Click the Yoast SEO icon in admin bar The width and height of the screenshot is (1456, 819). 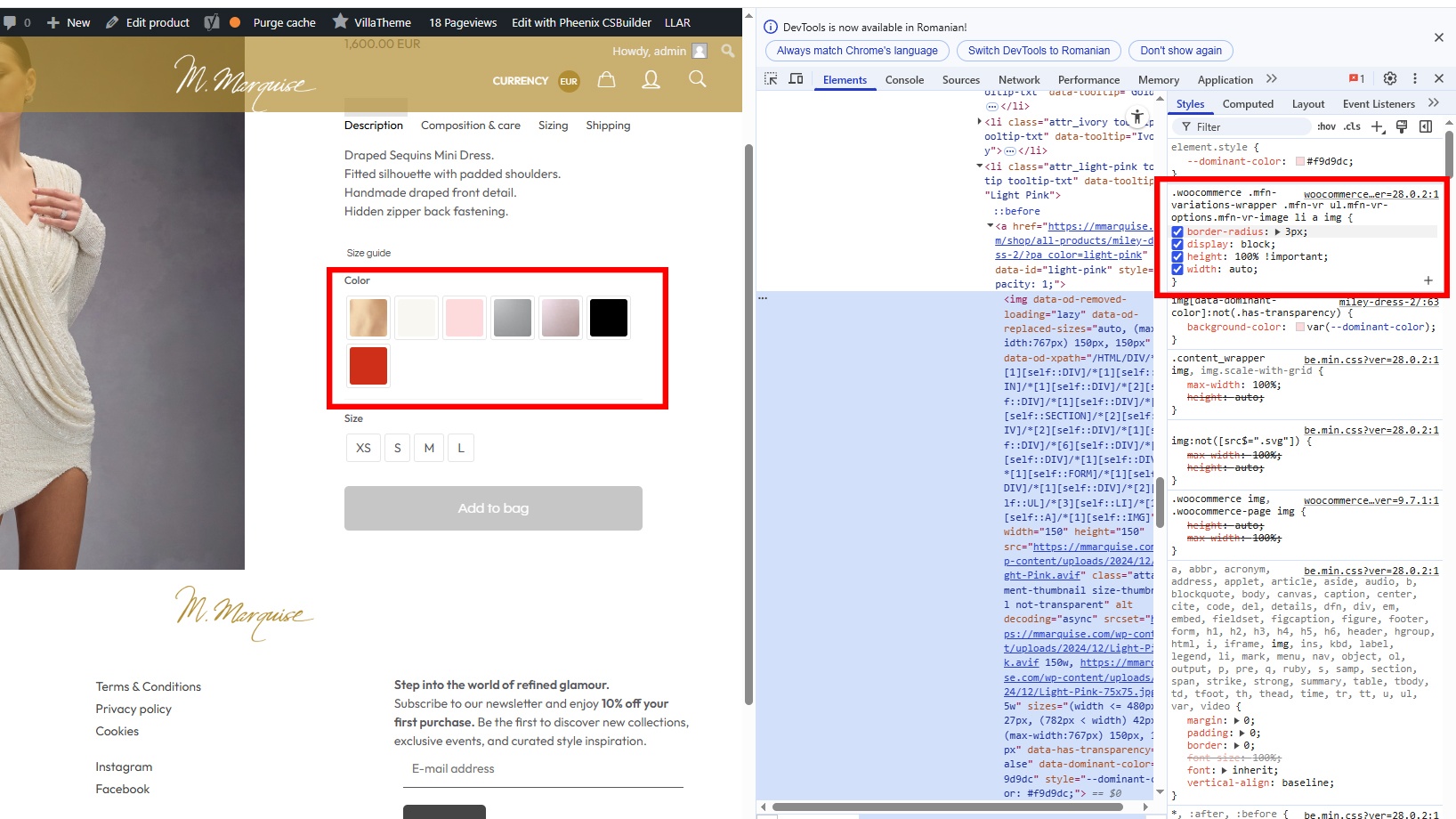212,22
